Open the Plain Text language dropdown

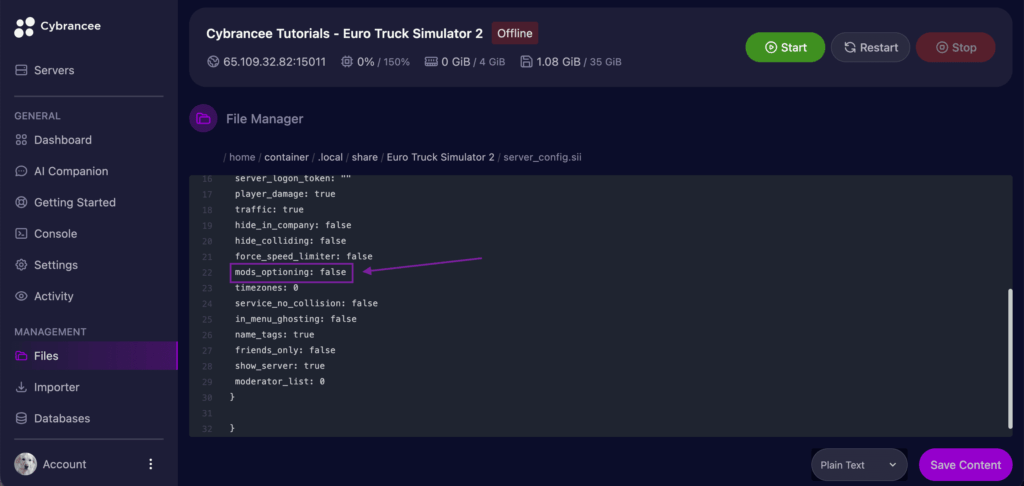(x=859, y=465)
